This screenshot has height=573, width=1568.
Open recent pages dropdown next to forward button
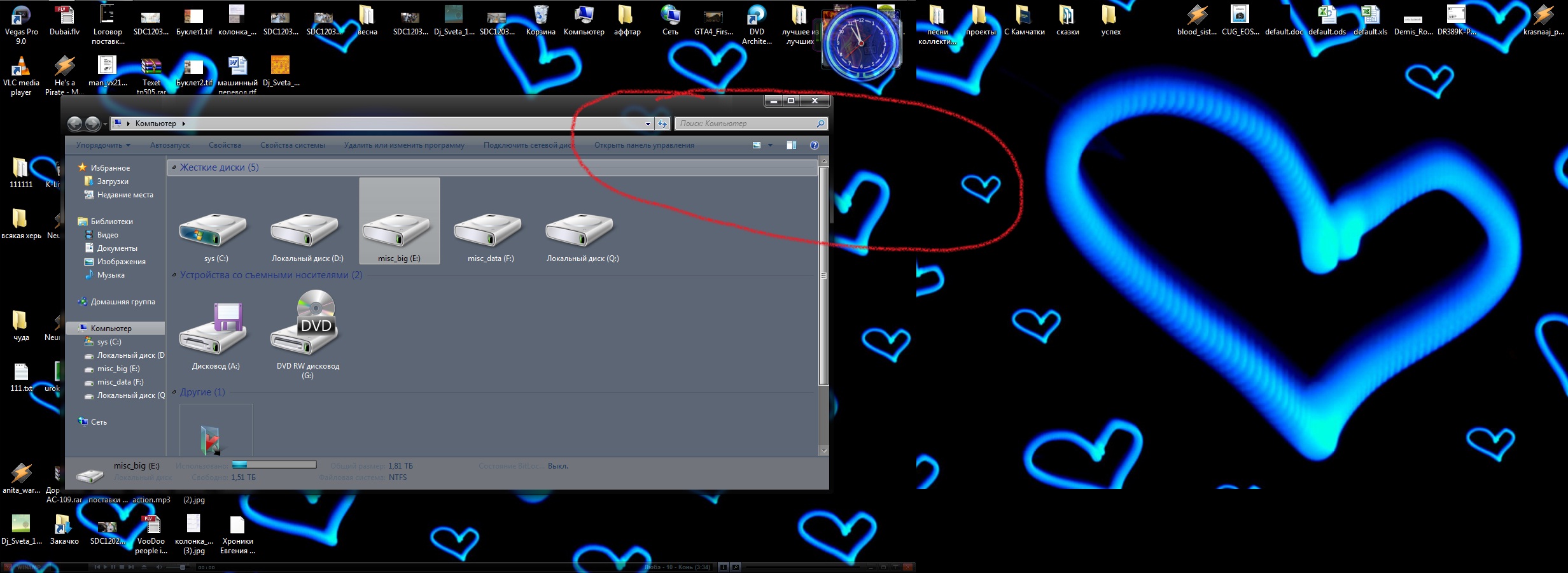[104, 124]
